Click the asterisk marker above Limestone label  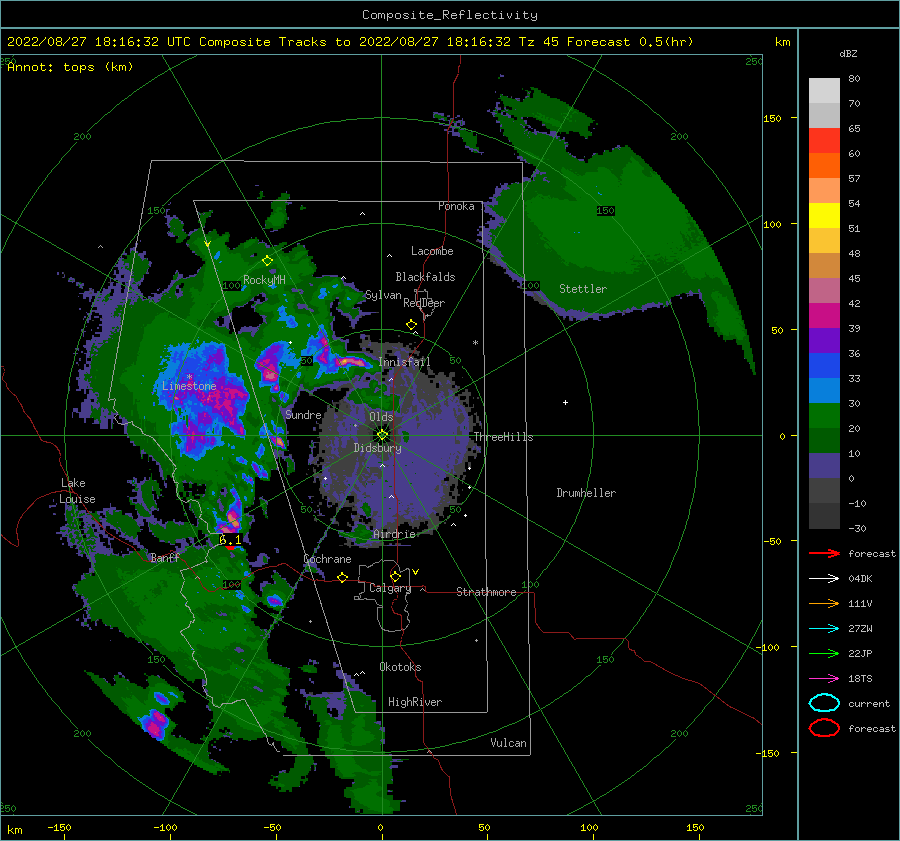[189, 377]
